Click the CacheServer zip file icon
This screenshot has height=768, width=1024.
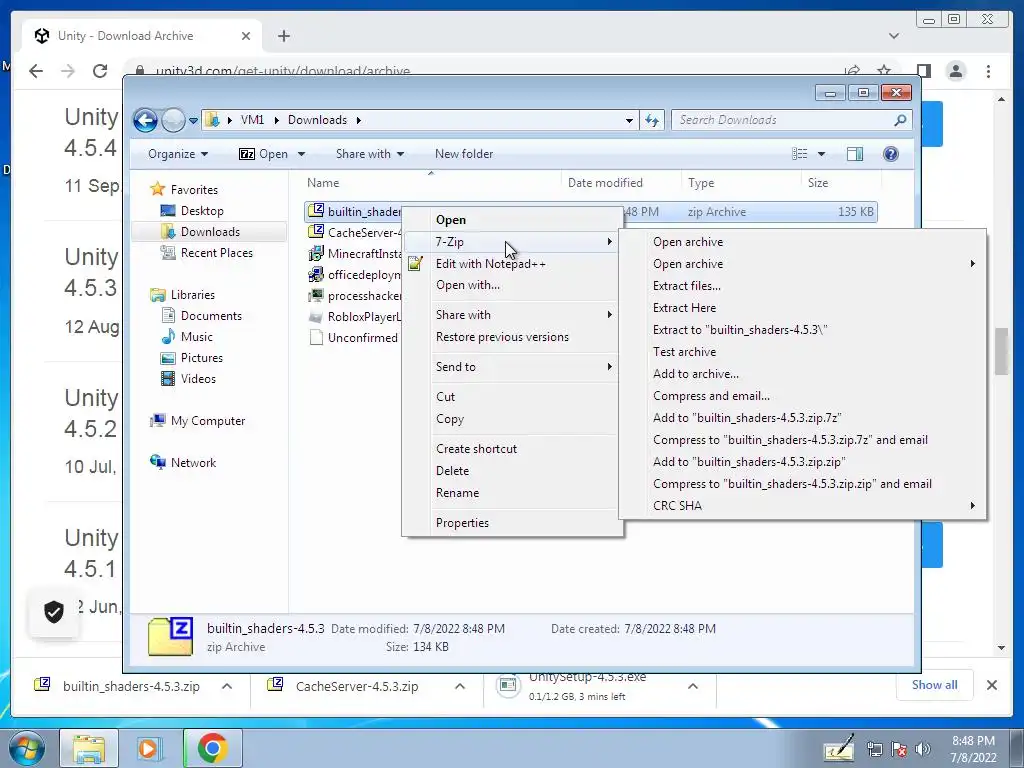(316, 231)
